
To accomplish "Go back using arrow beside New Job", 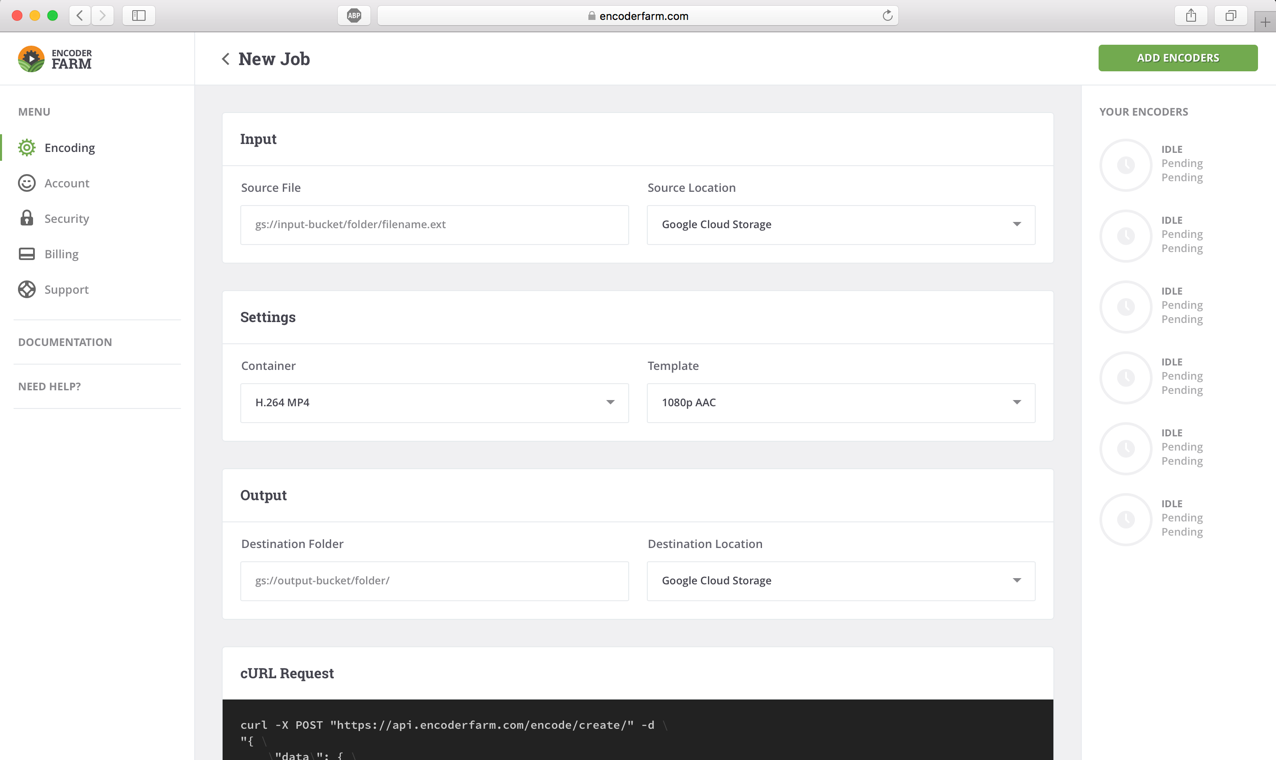I will pyautogui.click(x=225, y=59).
